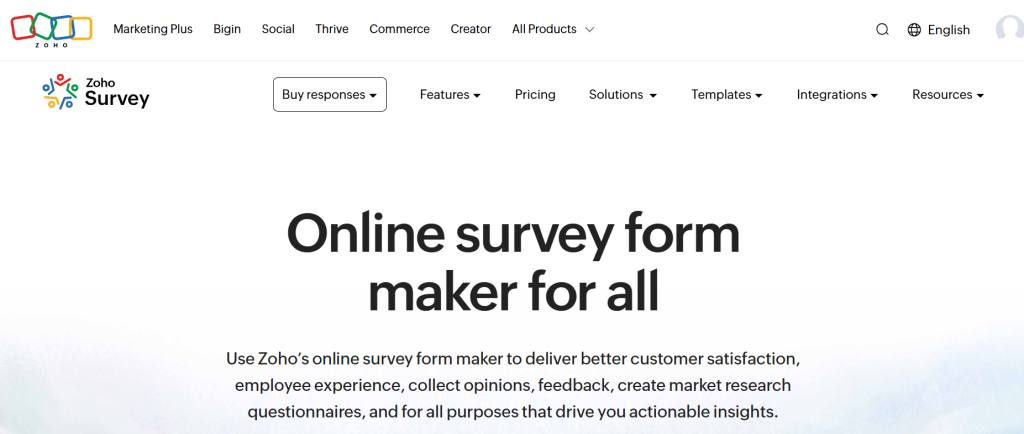Go to the Pricing page
The image size is (1024, 434).
click(x=535, y=95)
